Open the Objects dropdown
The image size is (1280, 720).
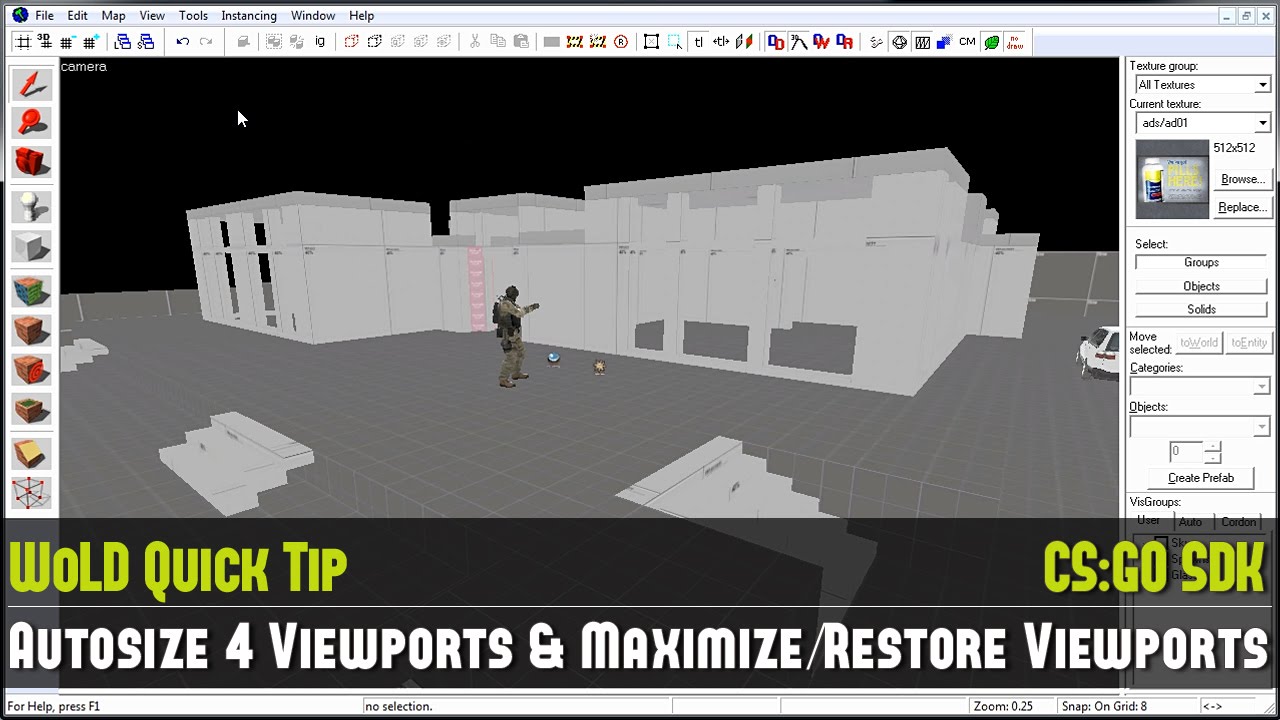1200,426
